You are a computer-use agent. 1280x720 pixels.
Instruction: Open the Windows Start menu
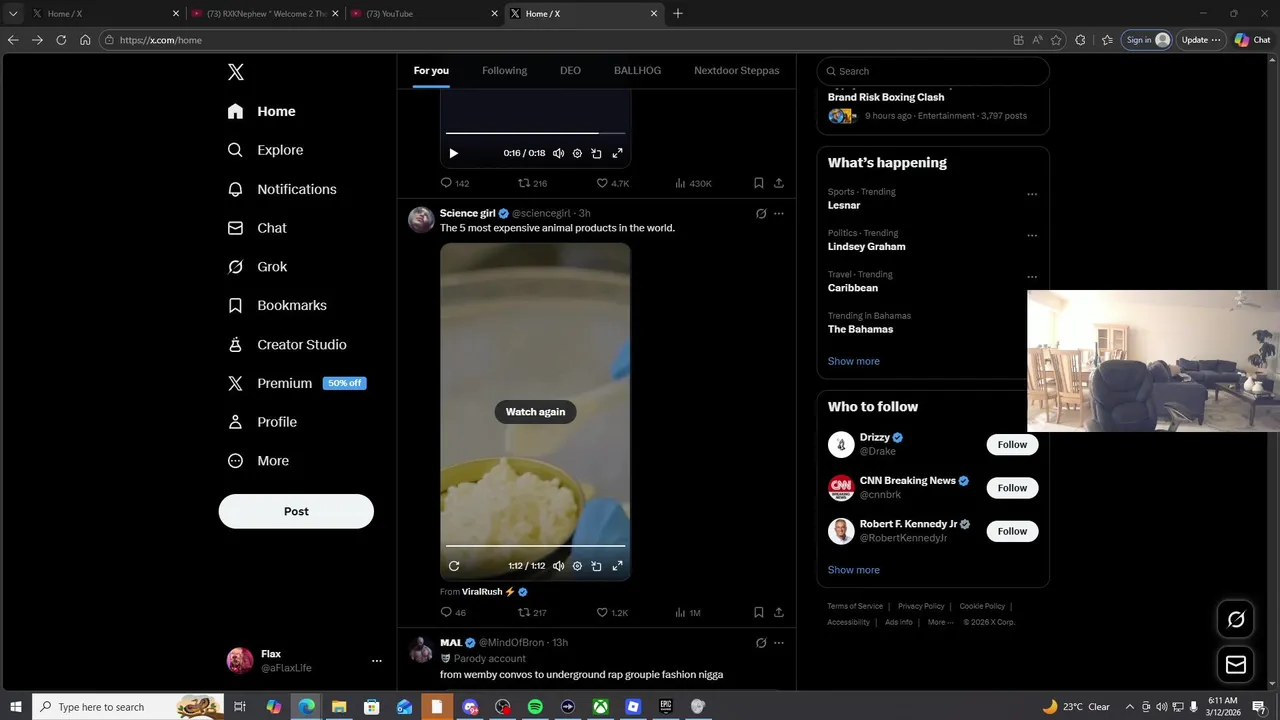click(16, 707)
